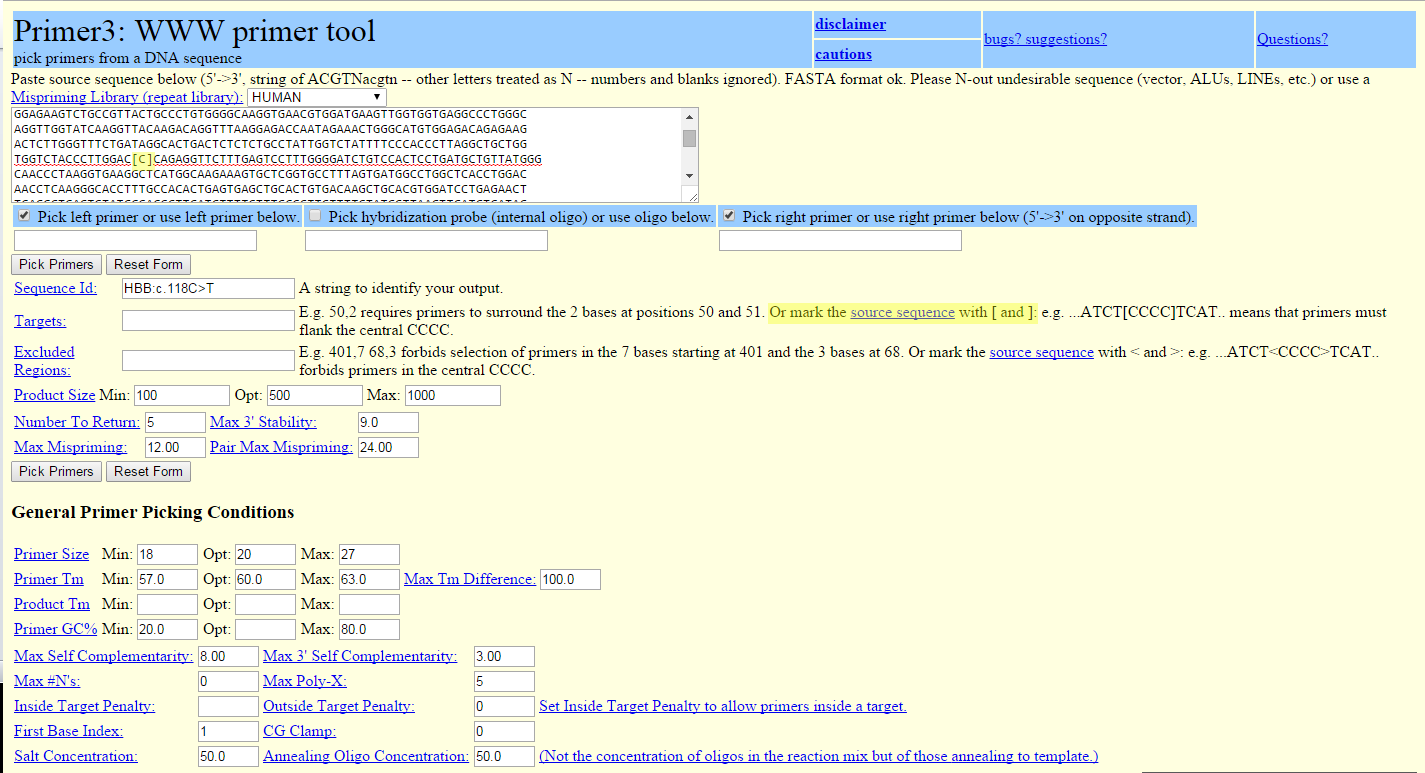Open the Excluded Regions help link

click(x=44, y=361)
